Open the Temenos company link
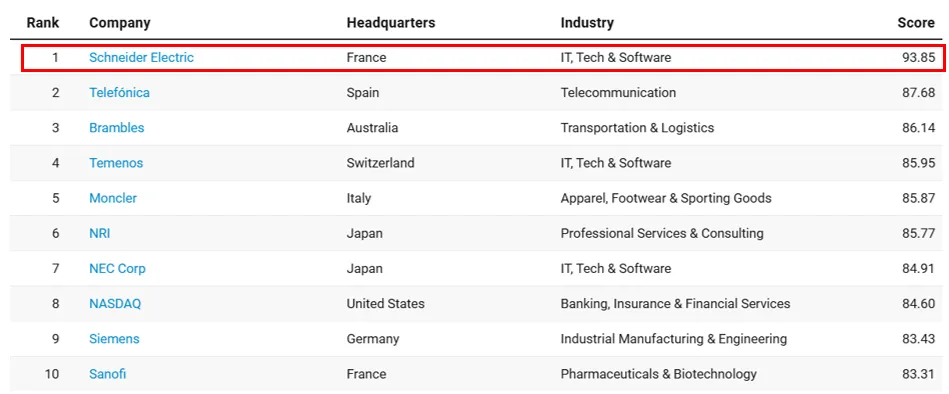 pyautogui.click(x=116, y=163)
